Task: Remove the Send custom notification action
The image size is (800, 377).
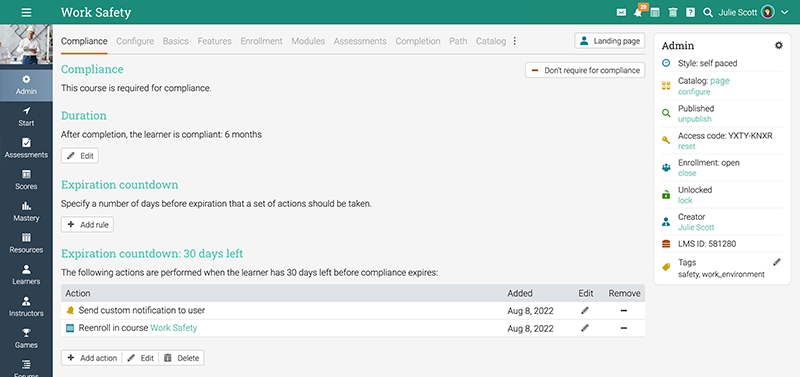Action: [x=623, y=311]
